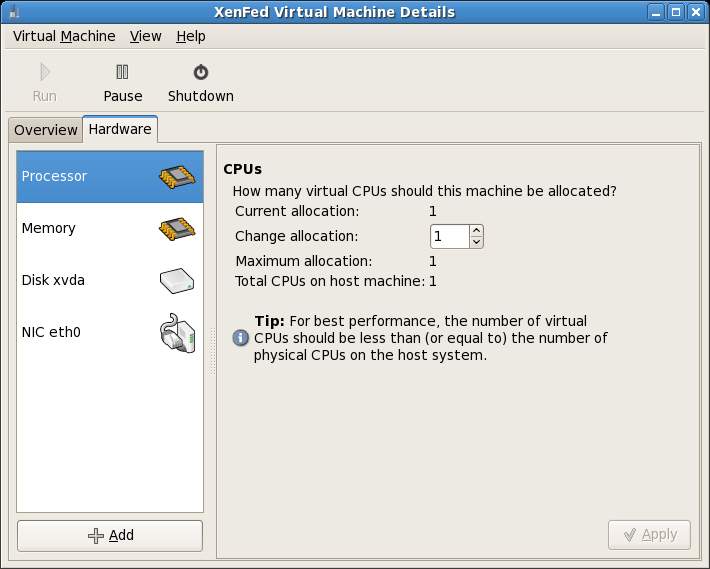The width and height of the screenshot is (710, 569).
Task: Open the Virtual Machine menu
Action: 64,36
